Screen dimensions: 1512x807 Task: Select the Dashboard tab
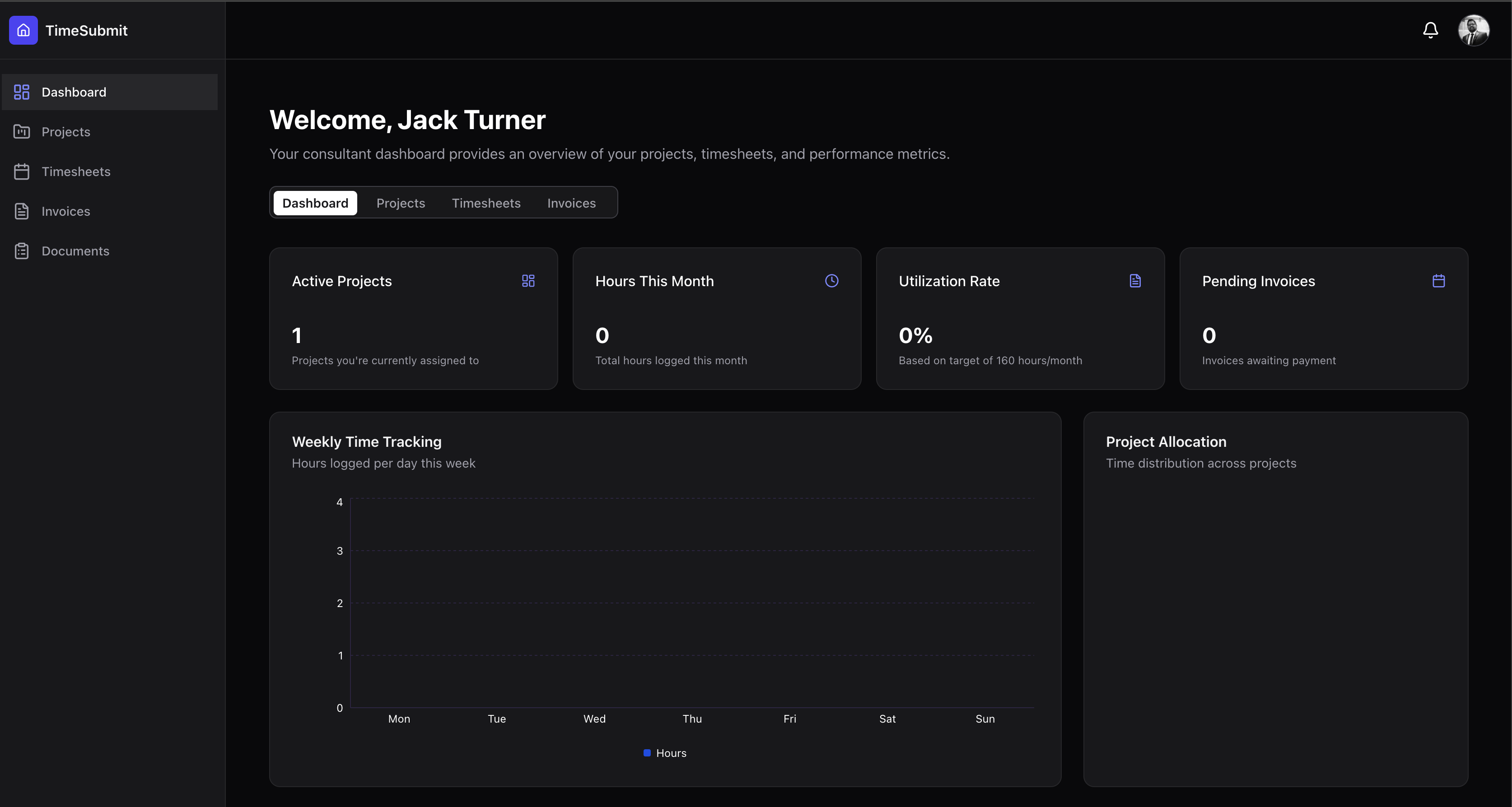pyautogui.click(x=315, y=202)
